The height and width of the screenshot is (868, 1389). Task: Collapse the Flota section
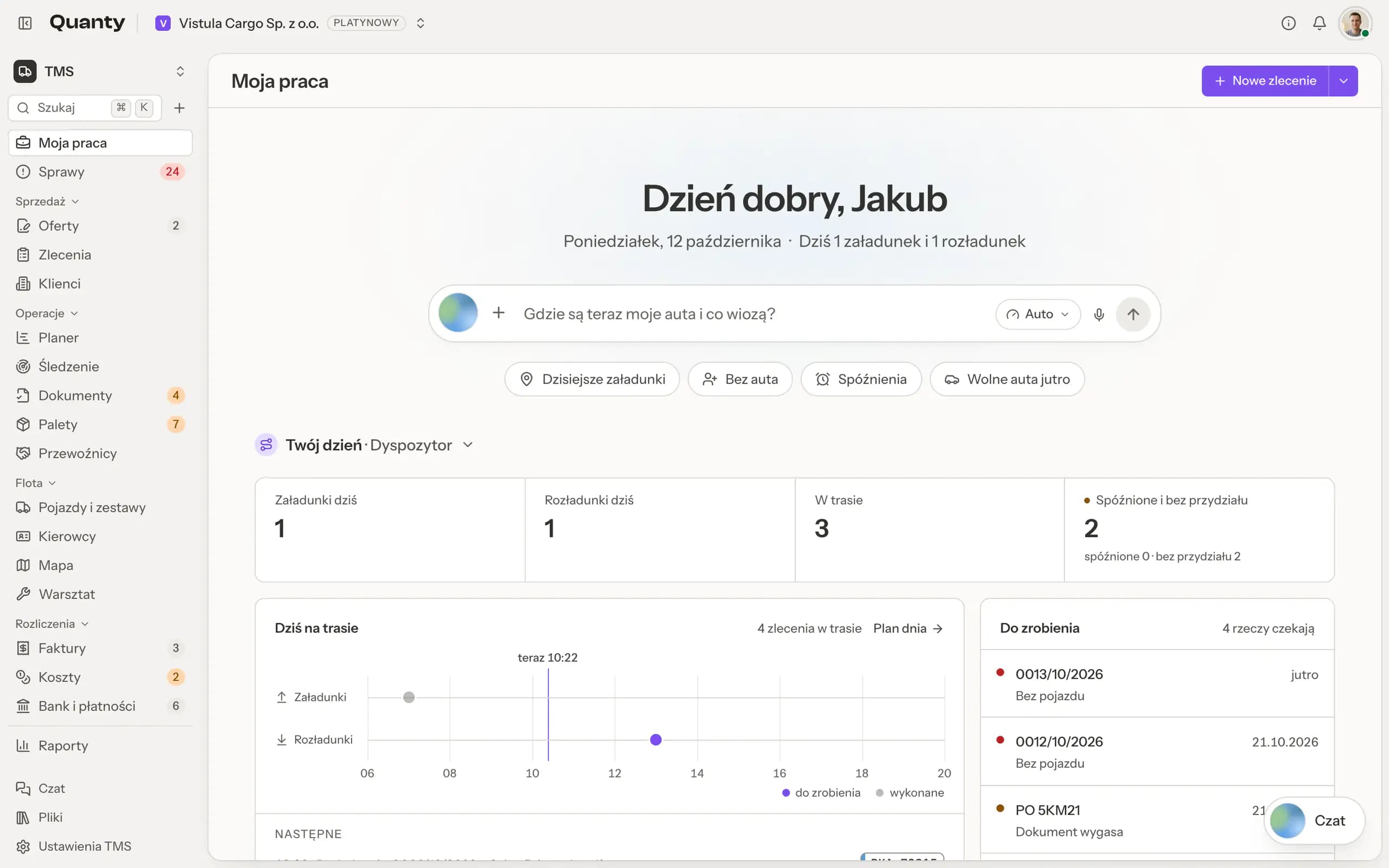36,483
